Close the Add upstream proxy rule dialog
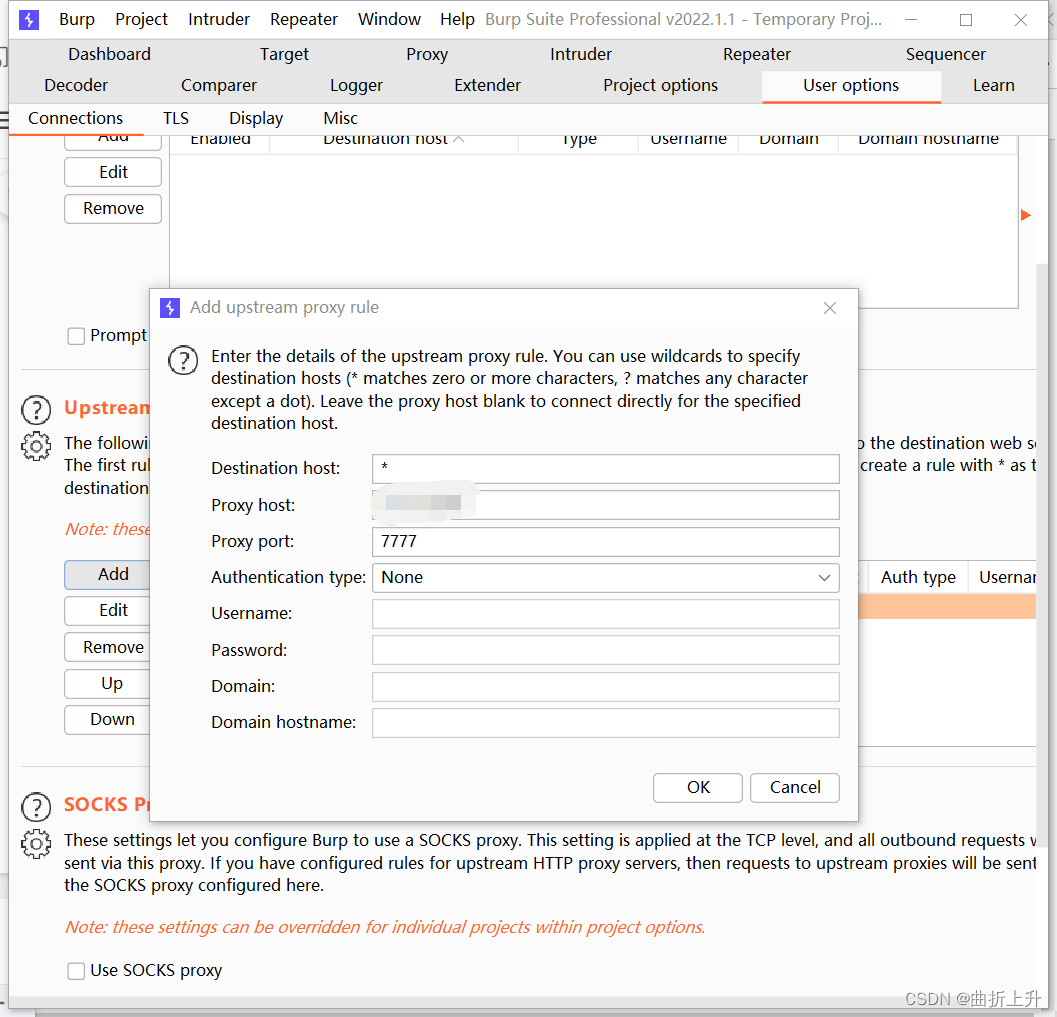Image resolution: width=1057 pixels, height=1017 pixels. (830, 308)
